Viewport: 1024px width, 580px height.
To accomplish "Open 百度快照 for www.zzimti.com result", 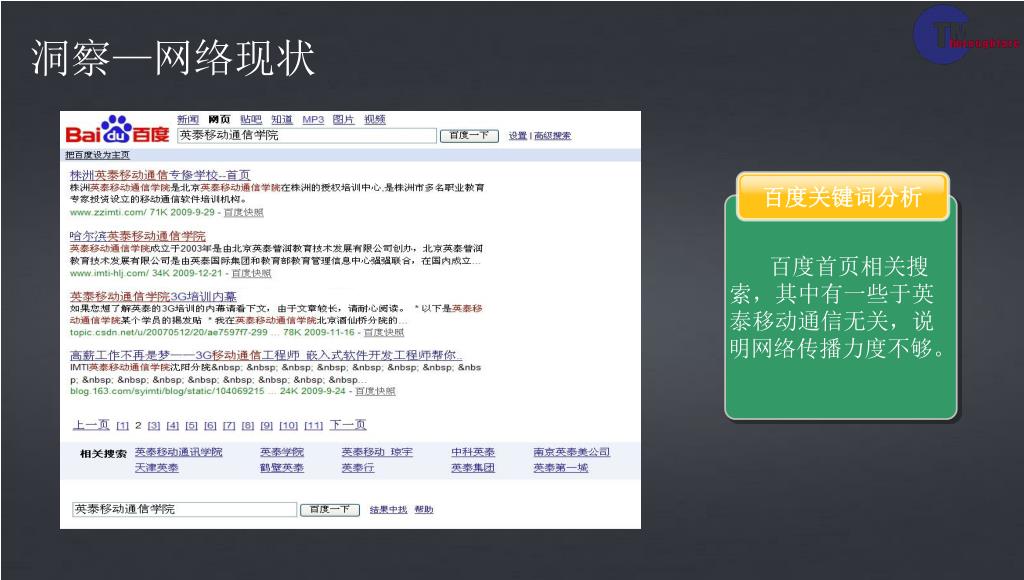I will click(244, 212).
